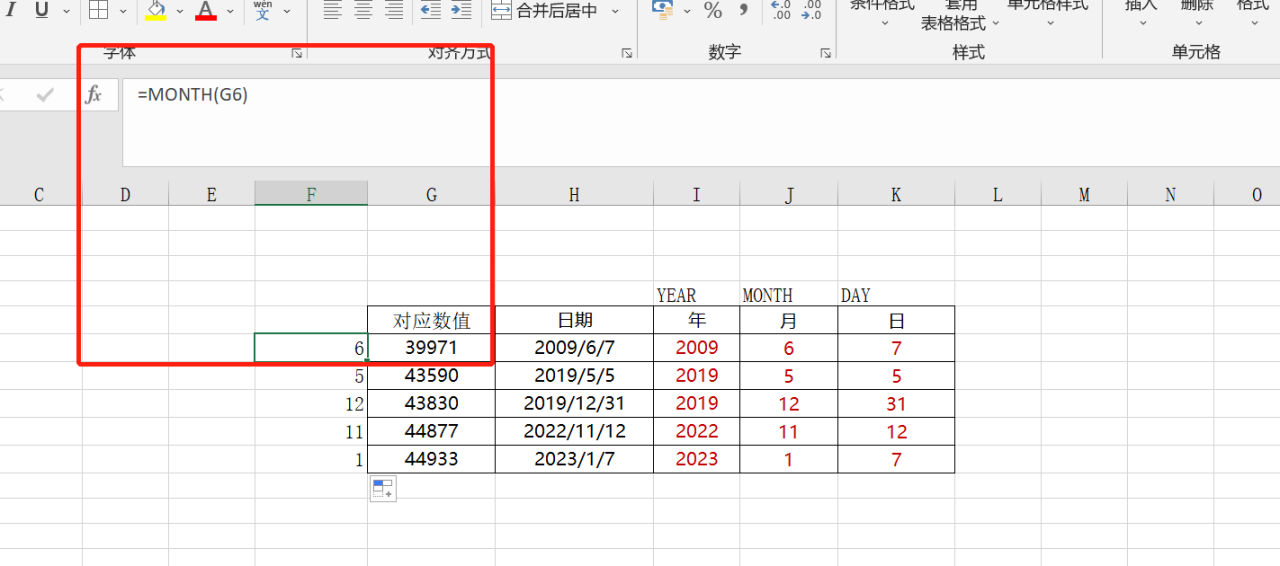Viewport: 1280px width, 566px height.
Task: Open 对齐方式 alignment dialog launcher
Action: (627, 53)
